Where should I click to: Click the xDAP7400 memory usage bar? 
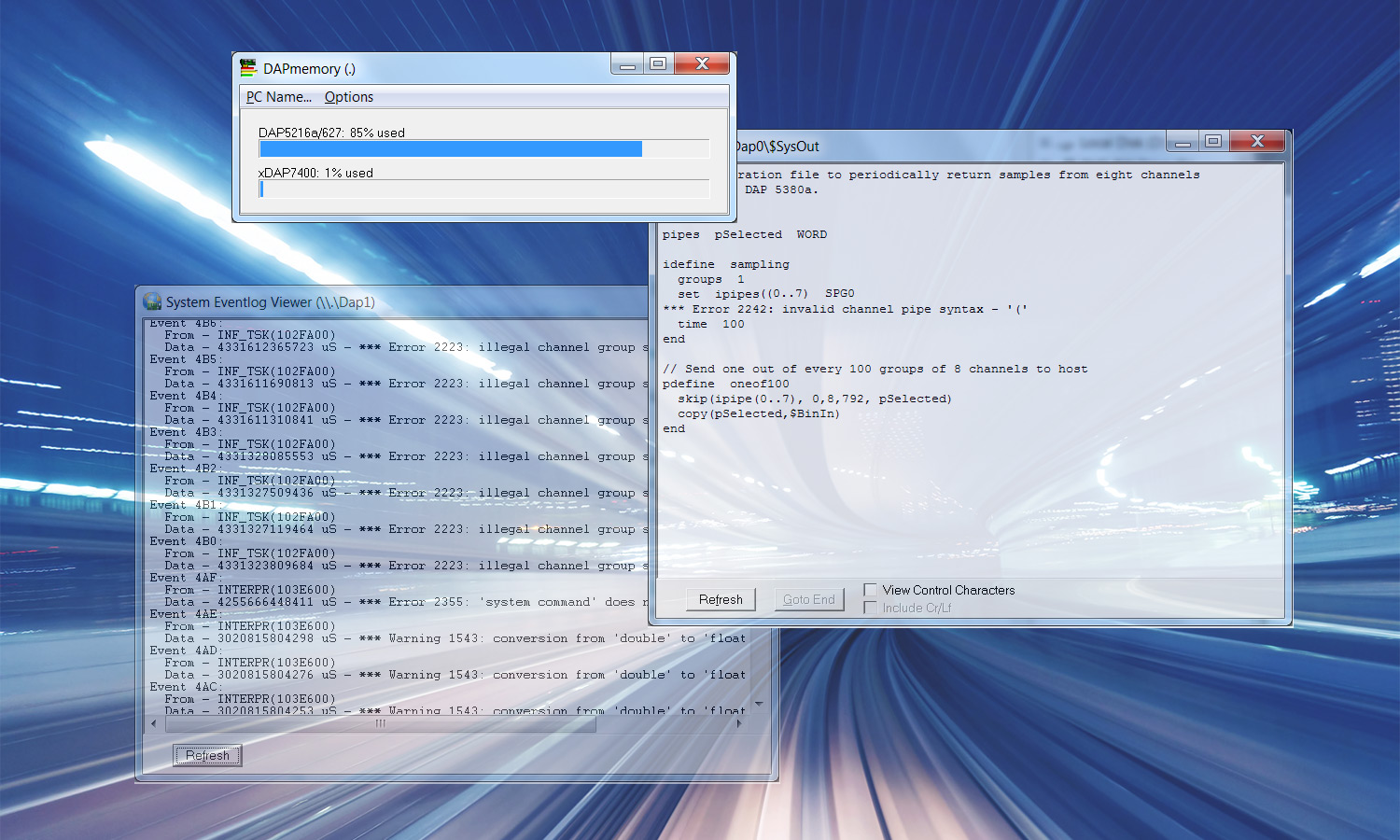tap(483, 189)
